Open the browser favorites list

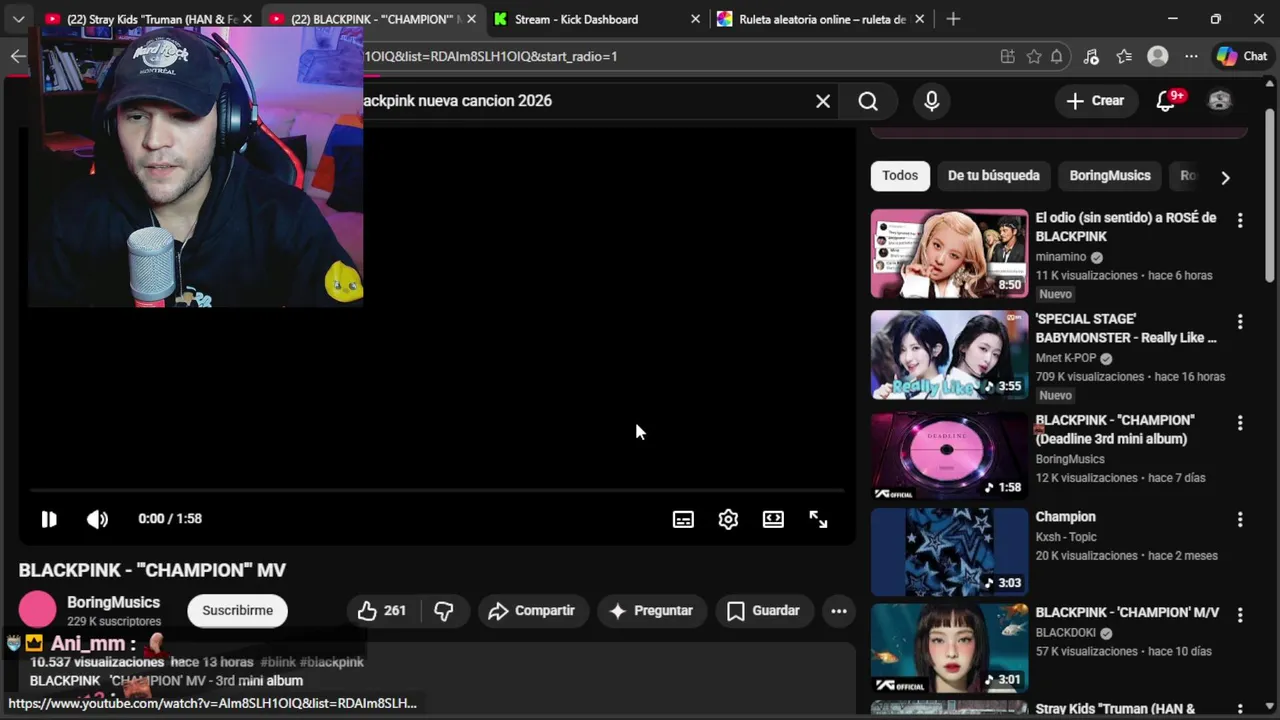tap(1124, 57)
